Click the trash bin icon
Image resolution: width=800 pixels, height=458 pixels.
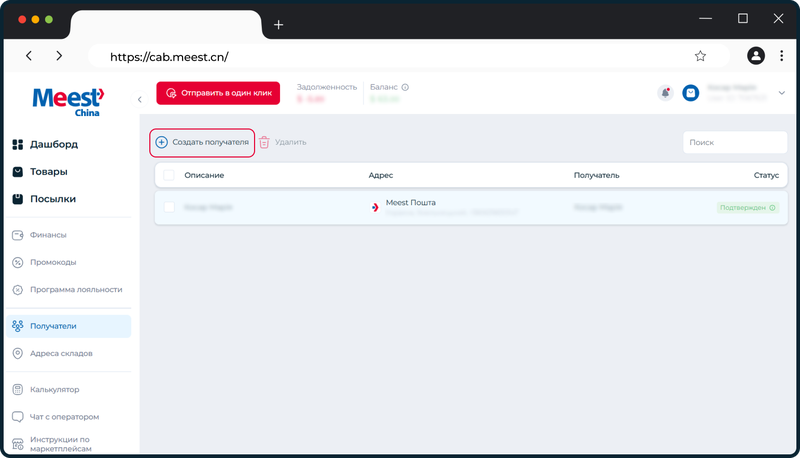click(x=264, y=142)
